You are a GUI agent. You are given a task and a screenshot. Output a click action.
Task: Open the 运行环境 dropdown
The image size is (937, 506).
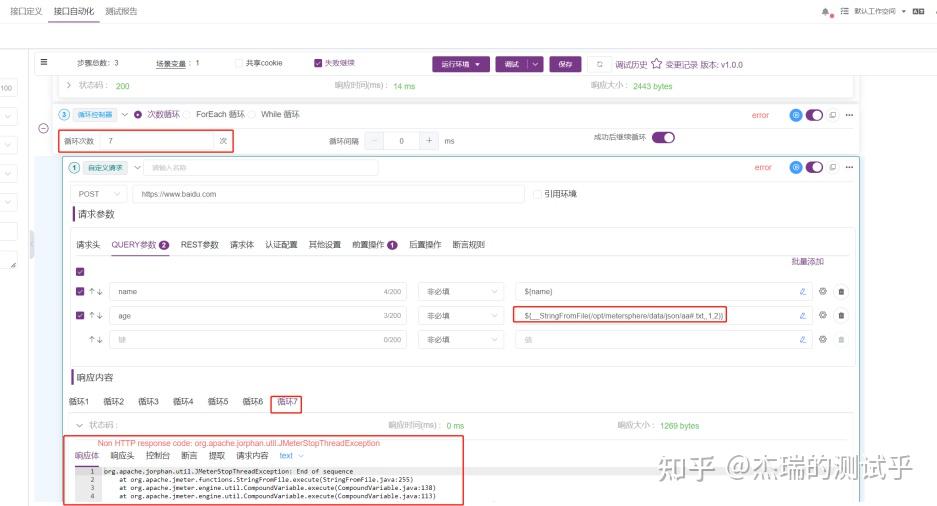click(x=461, y=64)
